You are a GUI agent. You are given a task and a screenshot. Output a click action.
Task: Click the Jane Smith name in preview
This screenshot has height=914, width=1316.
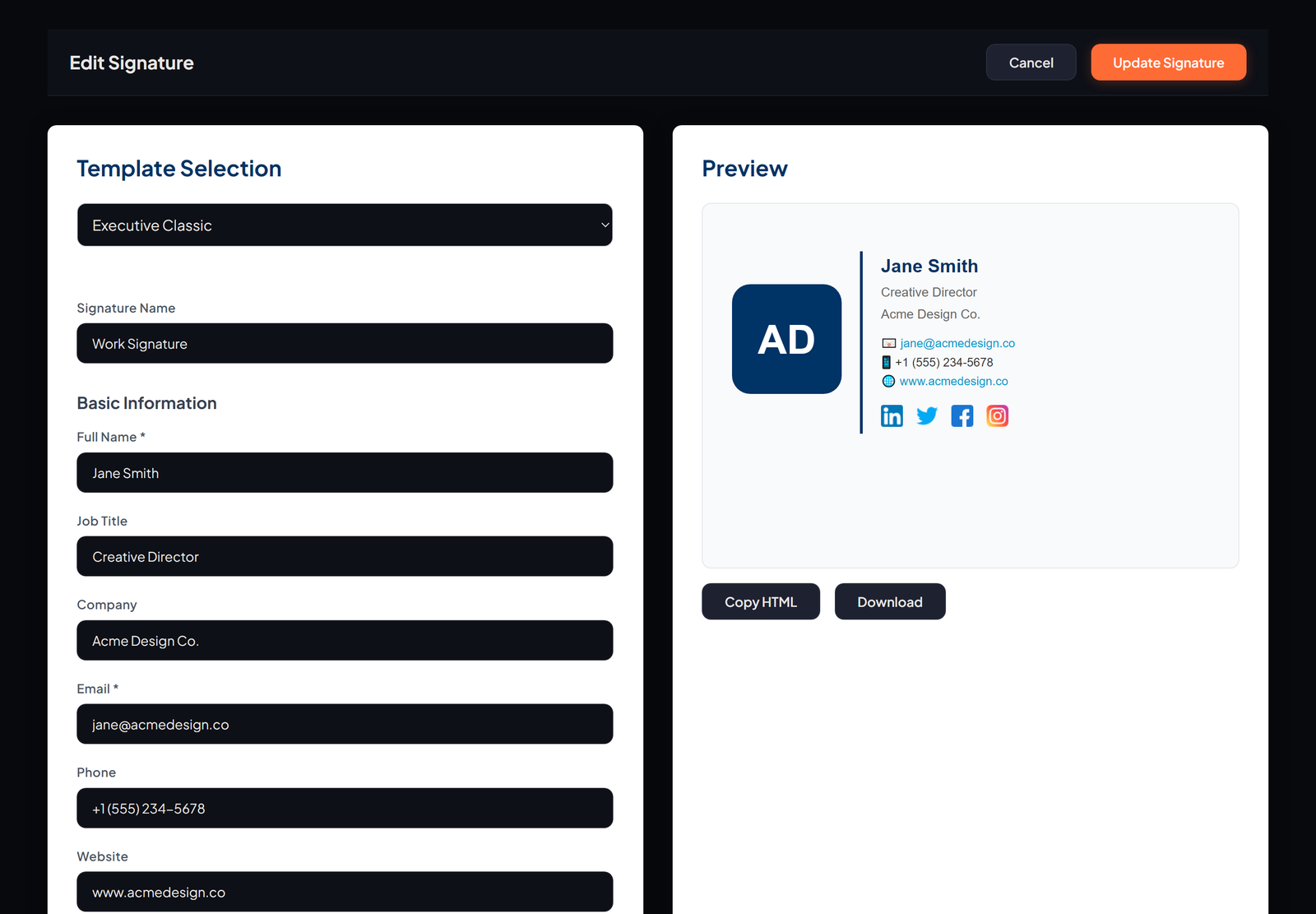929,266
